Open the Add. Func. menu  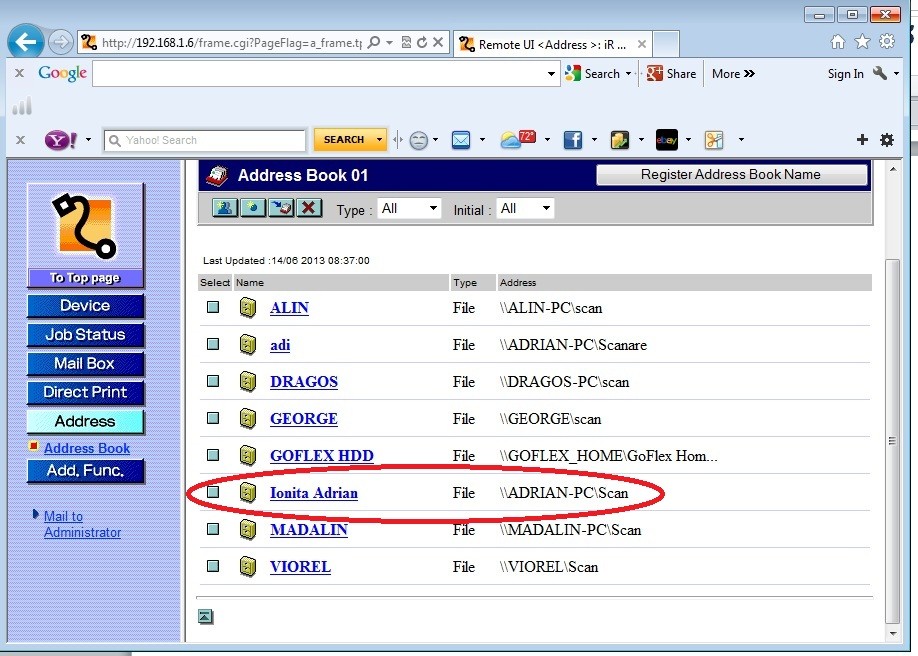pos(85,471)
